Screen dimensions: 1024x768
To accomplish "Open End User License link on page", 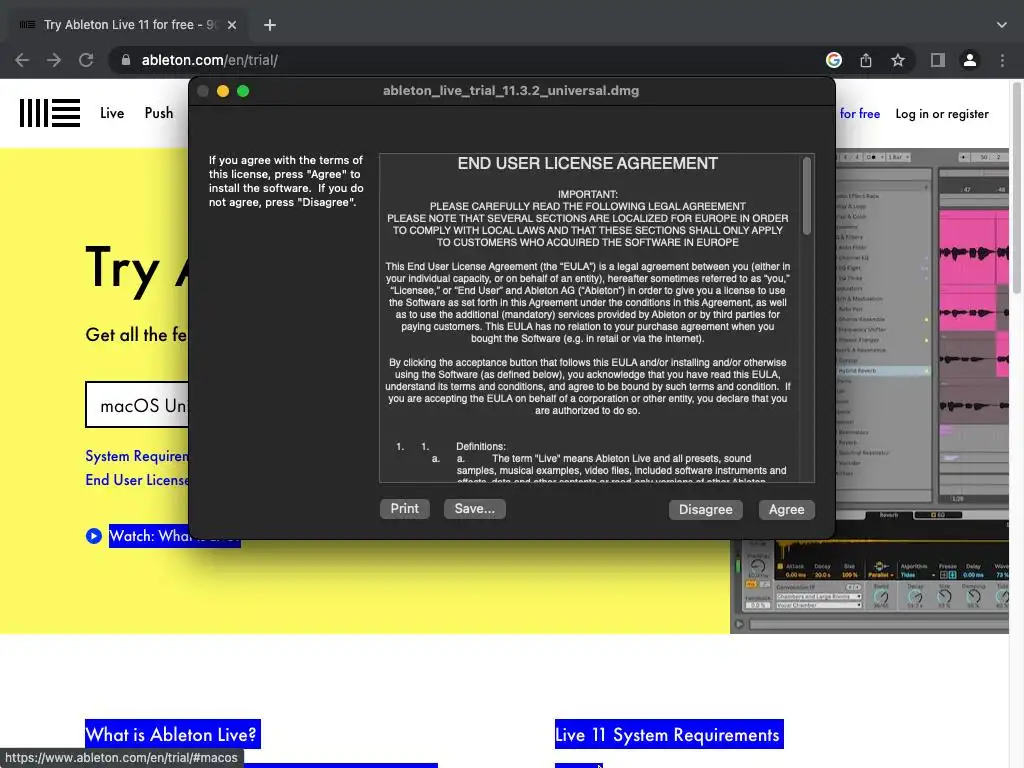I will [x=137, y=480].
